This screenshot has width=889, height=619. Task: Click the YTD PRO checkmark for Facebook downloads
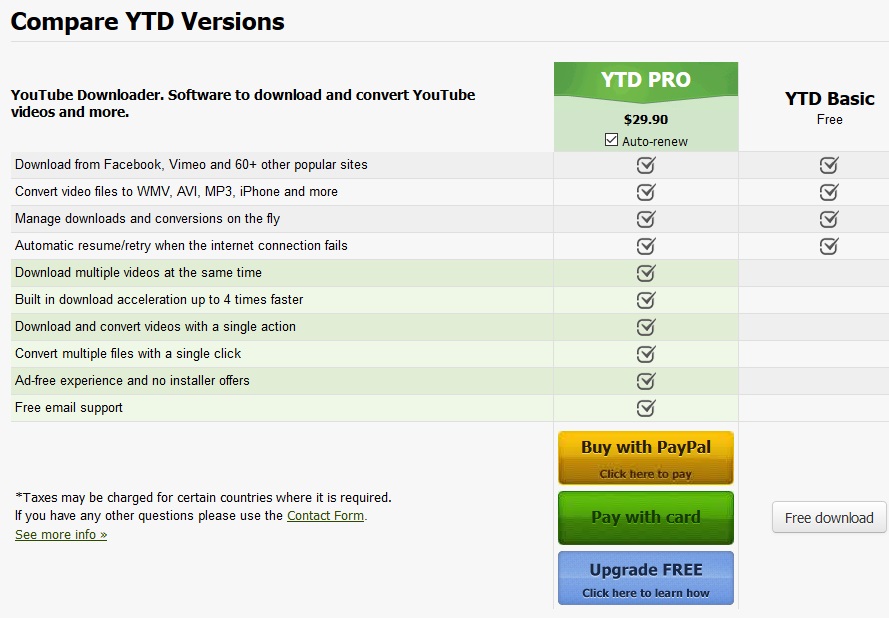(645, 164)
